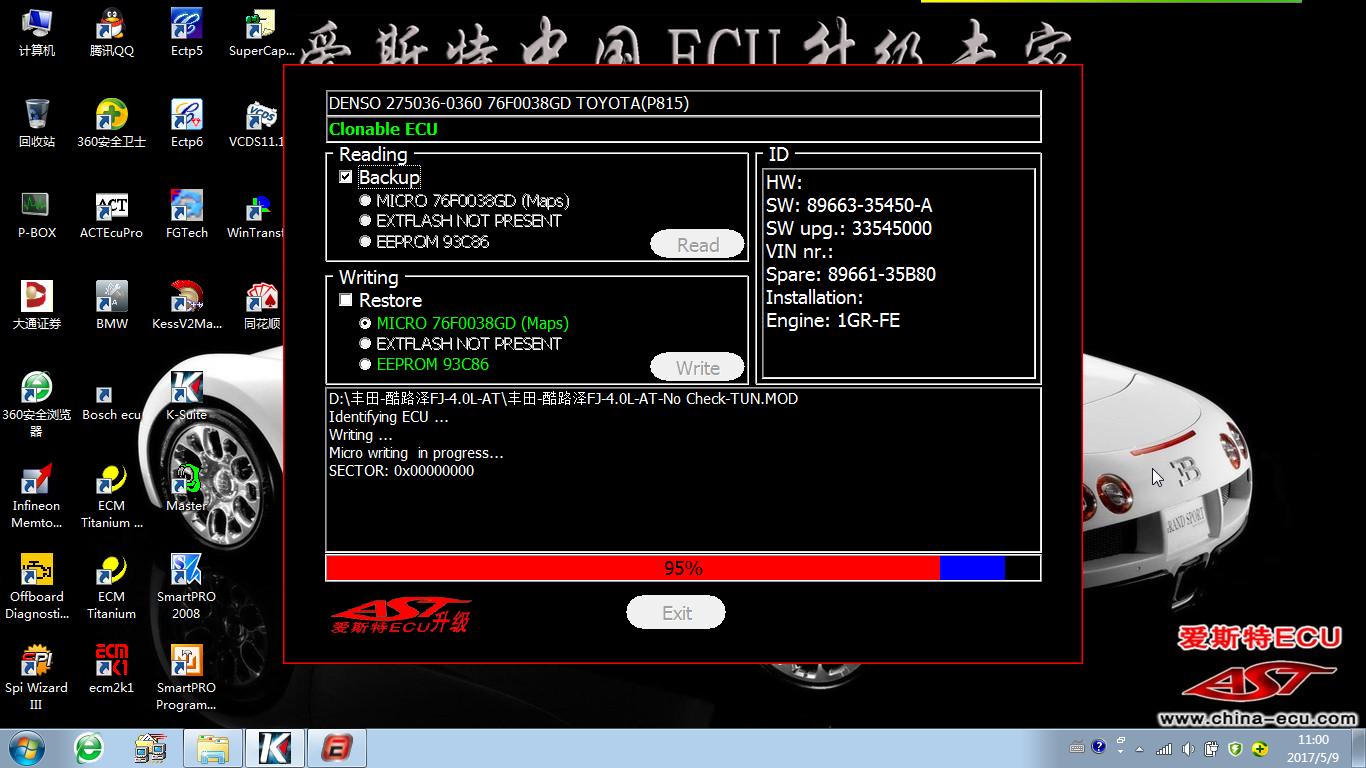Click the Engine: 1GR-FE line
1366x768 pixels.
point(833,320)
